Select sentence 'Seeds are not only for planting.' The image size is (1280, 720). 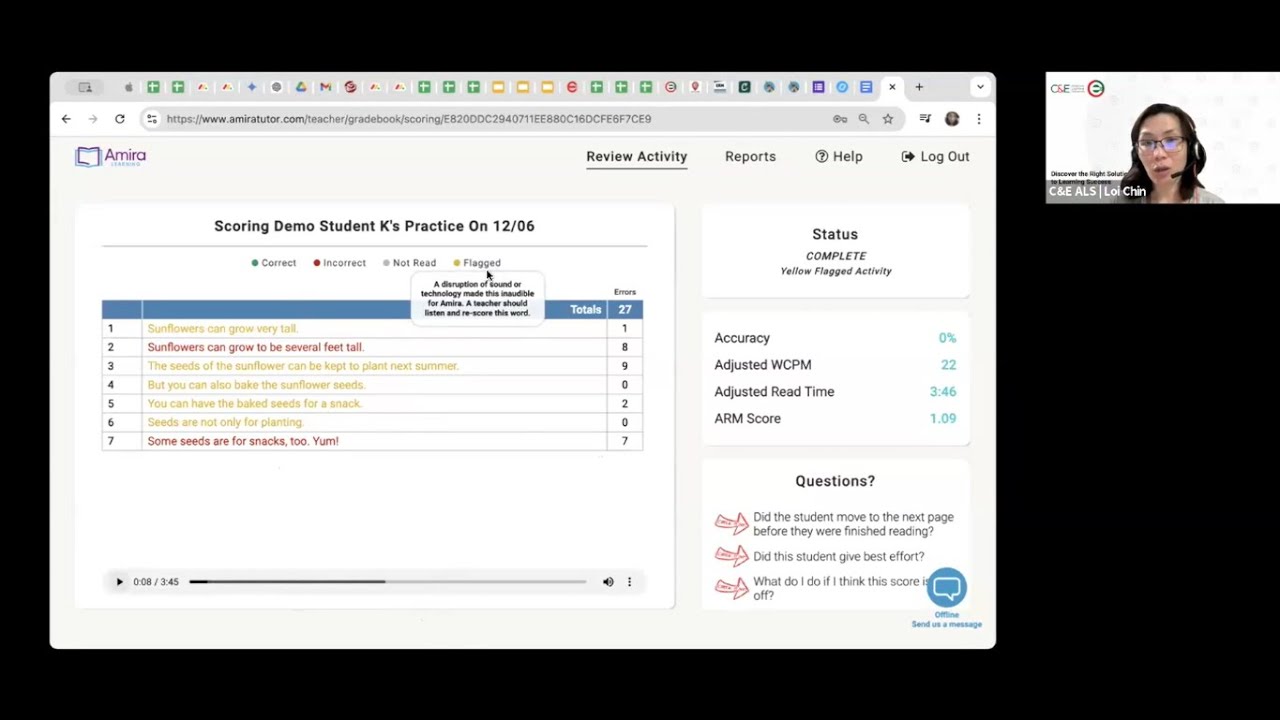pos(225,422)
